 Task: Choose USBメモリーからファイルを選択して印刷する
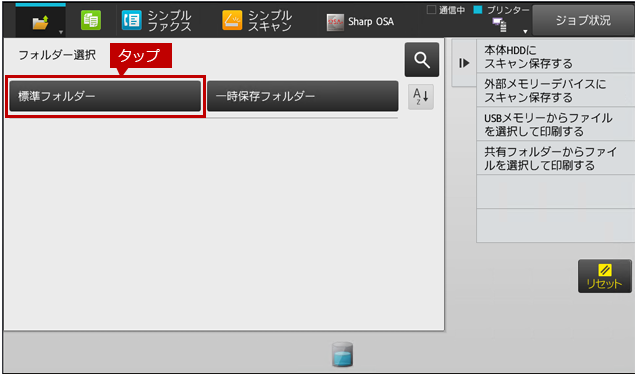(556, 124)
